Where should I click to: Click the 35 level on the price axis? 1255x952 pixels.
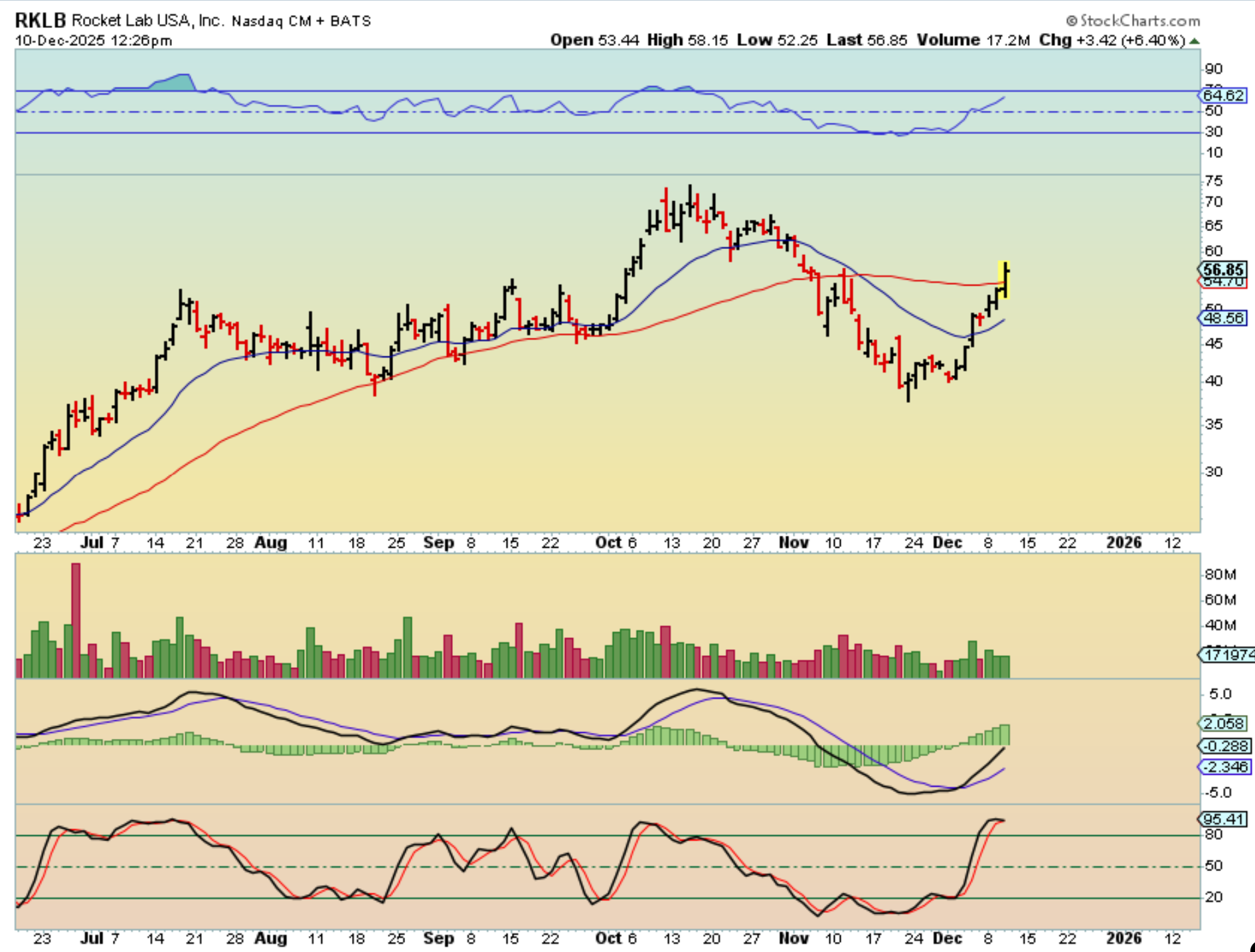tap(1213, 424)
